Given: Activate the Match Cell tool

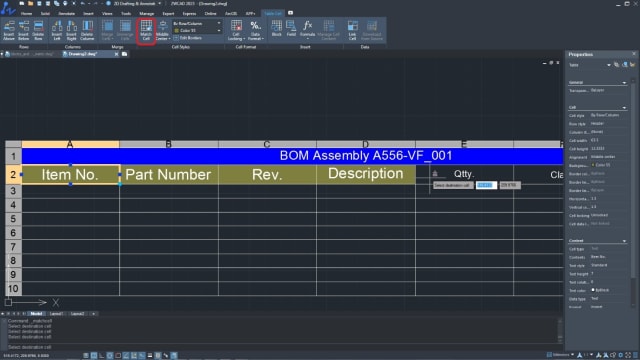Looking at the screenshot, I should 146,30.
